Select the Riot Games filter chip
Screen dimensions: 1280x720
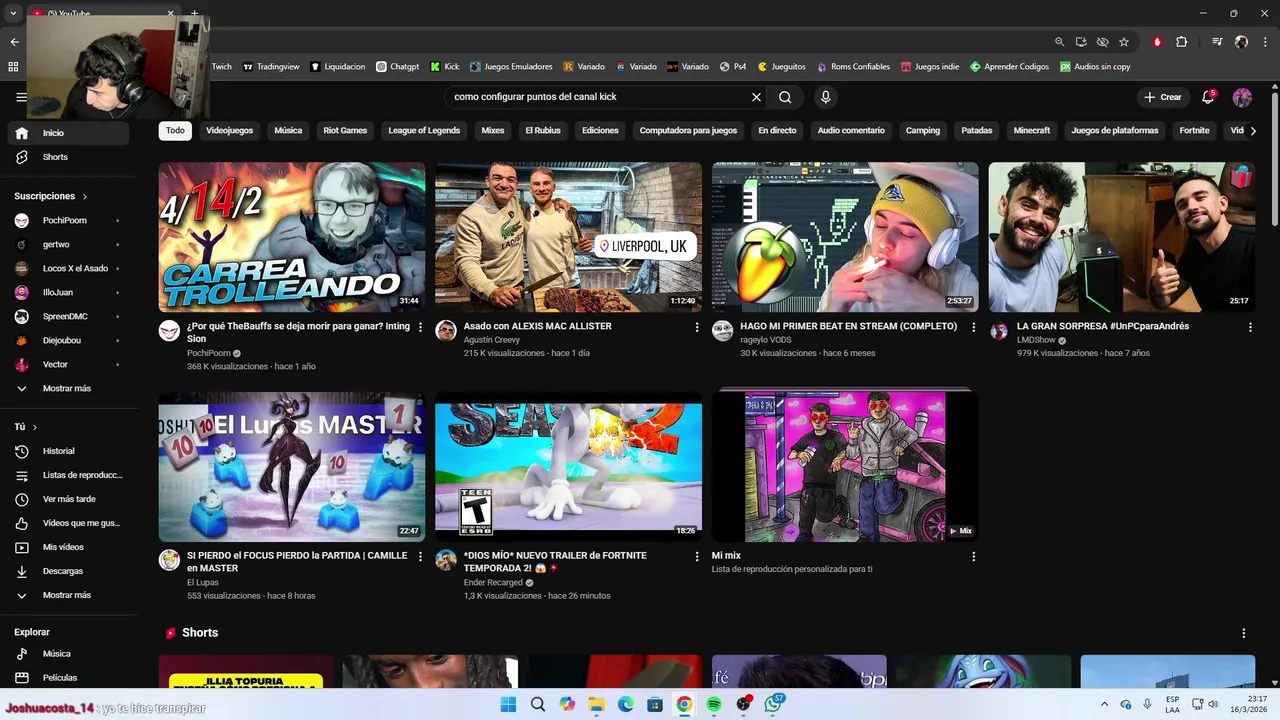[x=345, y=130]
